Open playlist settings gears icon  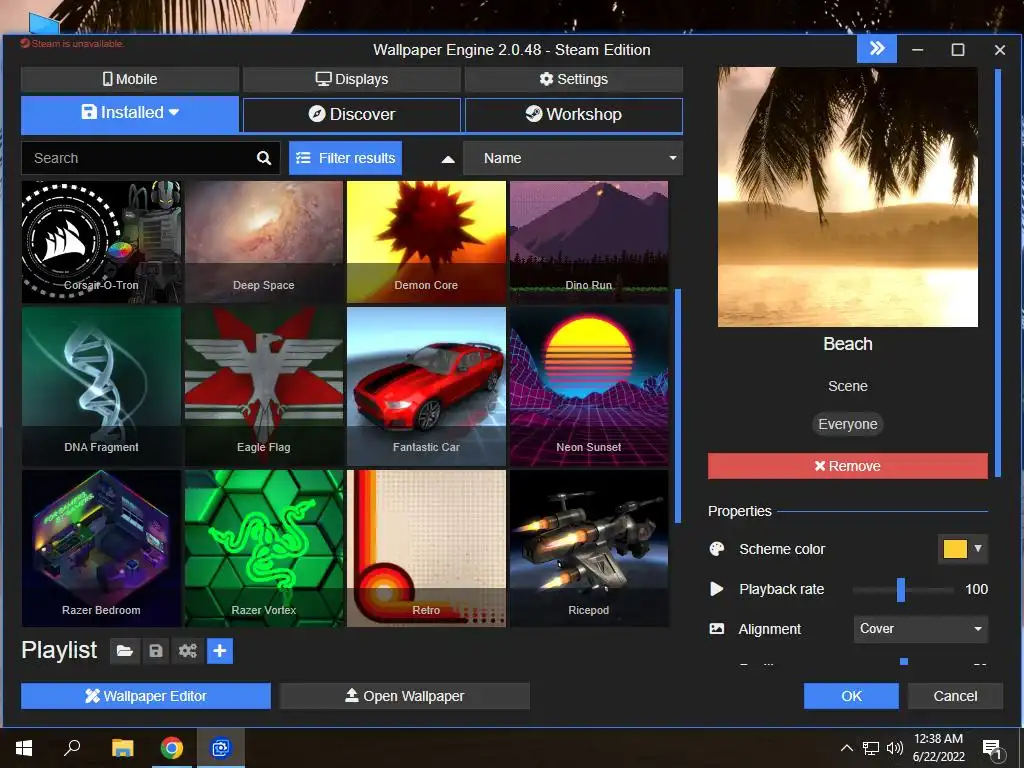[187, 651]
